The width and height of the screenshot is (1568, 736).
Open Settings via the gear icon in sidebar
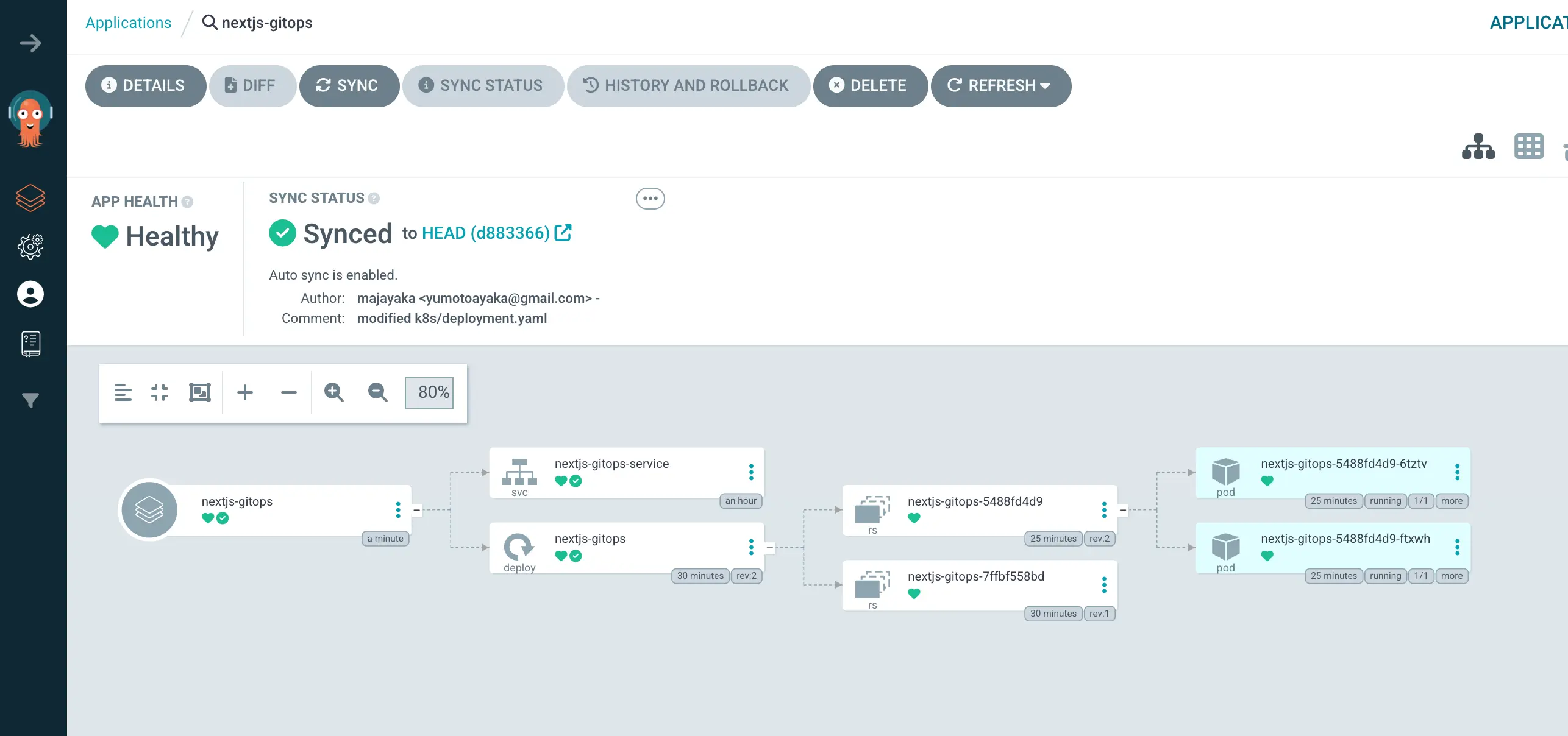point(30,246)
